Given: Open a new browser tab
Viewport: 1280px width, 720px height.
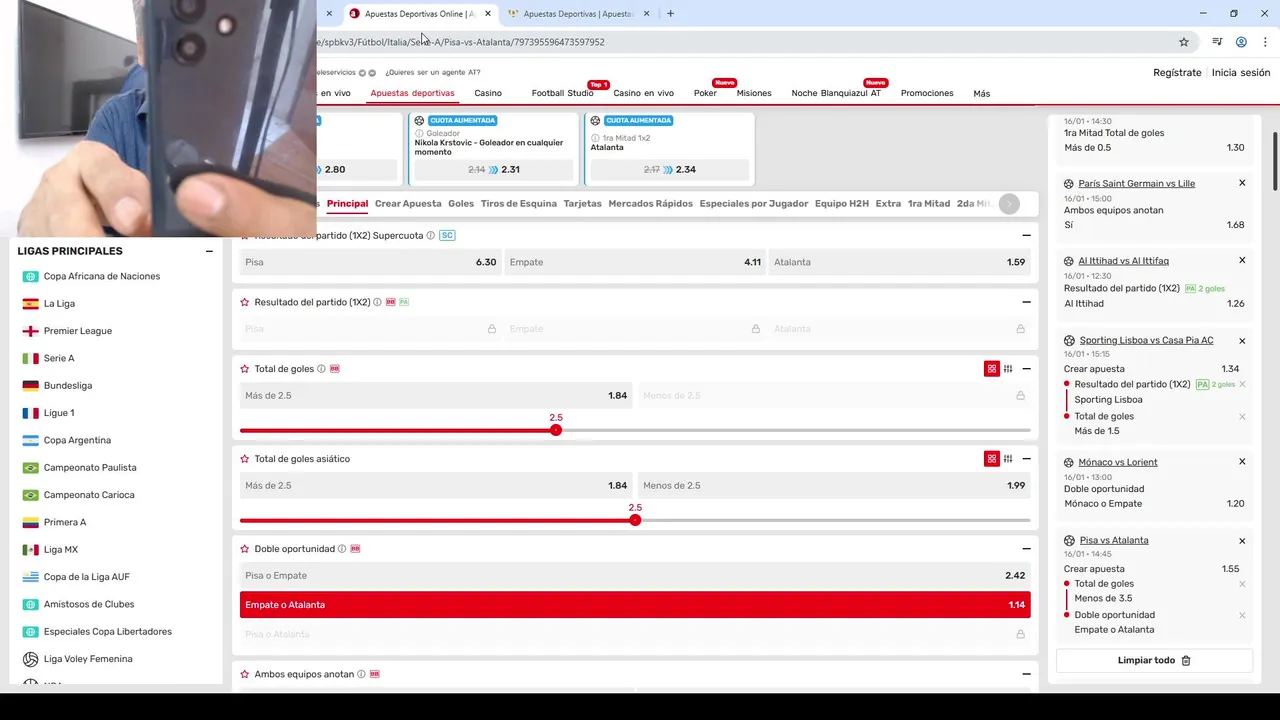Looking at the screenshot, I should [x=670, y=14].
